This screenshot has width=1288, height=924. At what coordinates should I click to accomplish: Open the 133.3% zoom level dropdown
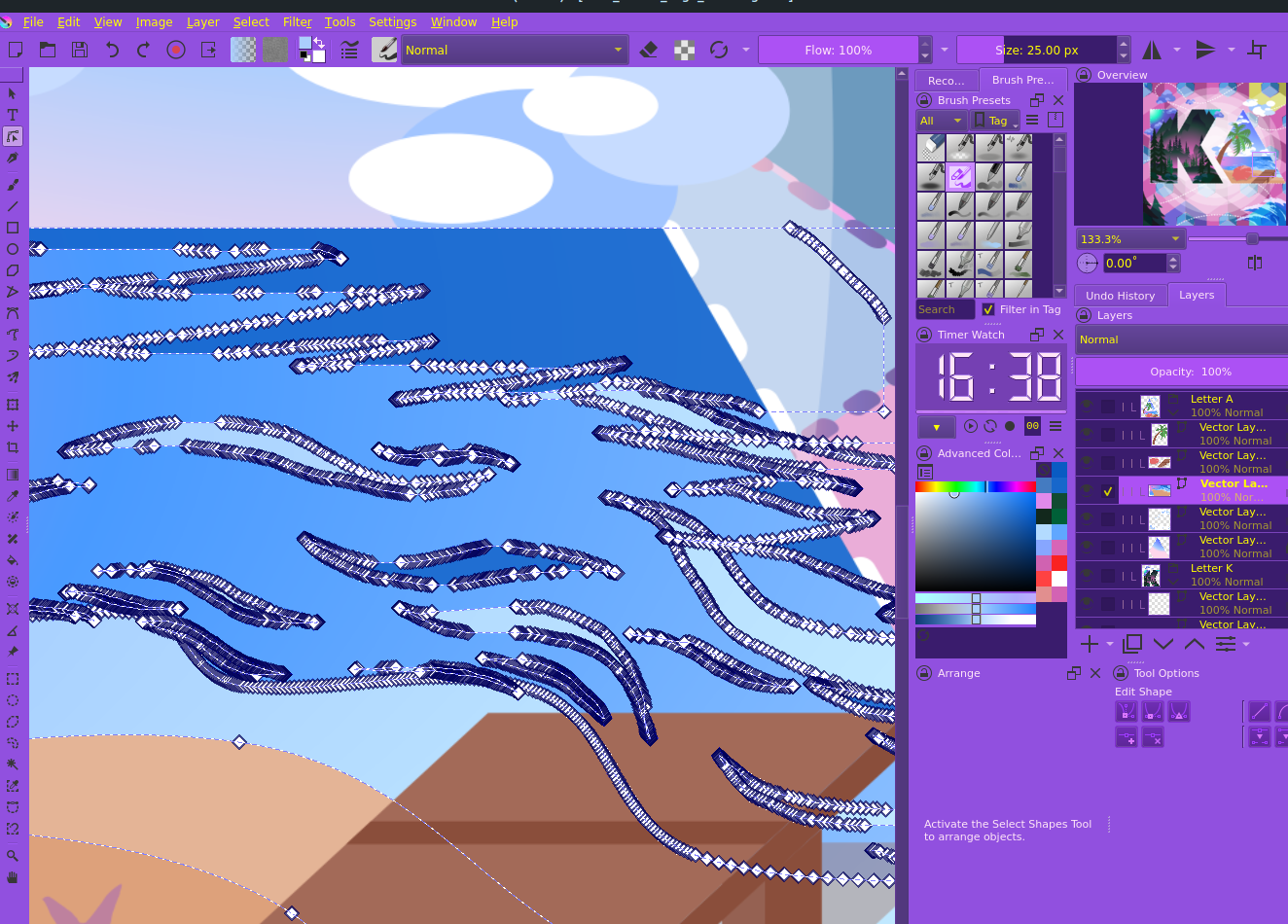[1129, 239]
